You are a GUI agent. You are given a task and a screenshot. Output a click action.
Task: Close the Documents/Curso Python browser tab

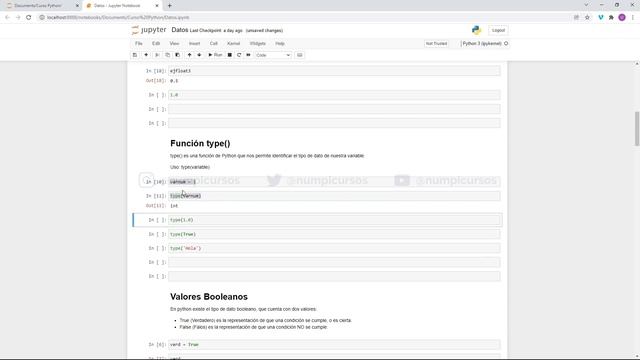pyautogui.click(x=77, y=6)
